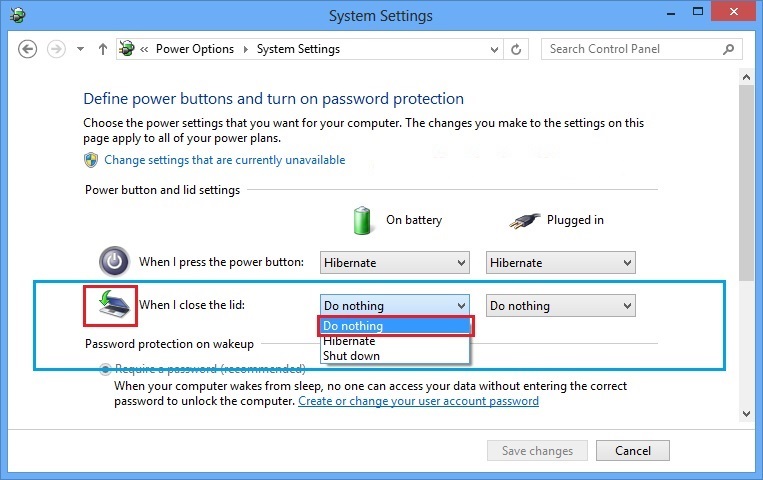Choose Shut down in the lid dropdown list

[x=351, y=355]
